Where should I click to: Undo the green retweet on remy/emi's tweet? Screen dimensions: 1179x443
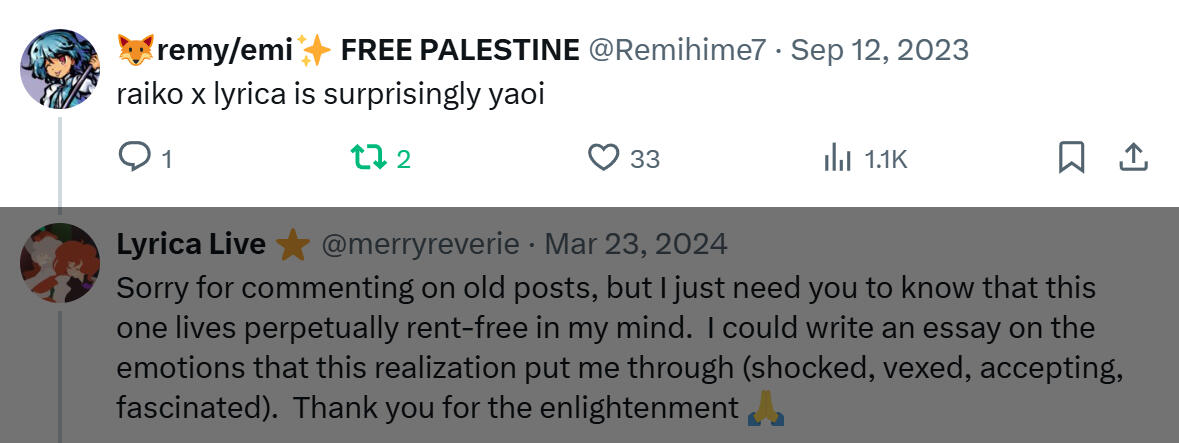pyautogui.click(x=365, y=158)
